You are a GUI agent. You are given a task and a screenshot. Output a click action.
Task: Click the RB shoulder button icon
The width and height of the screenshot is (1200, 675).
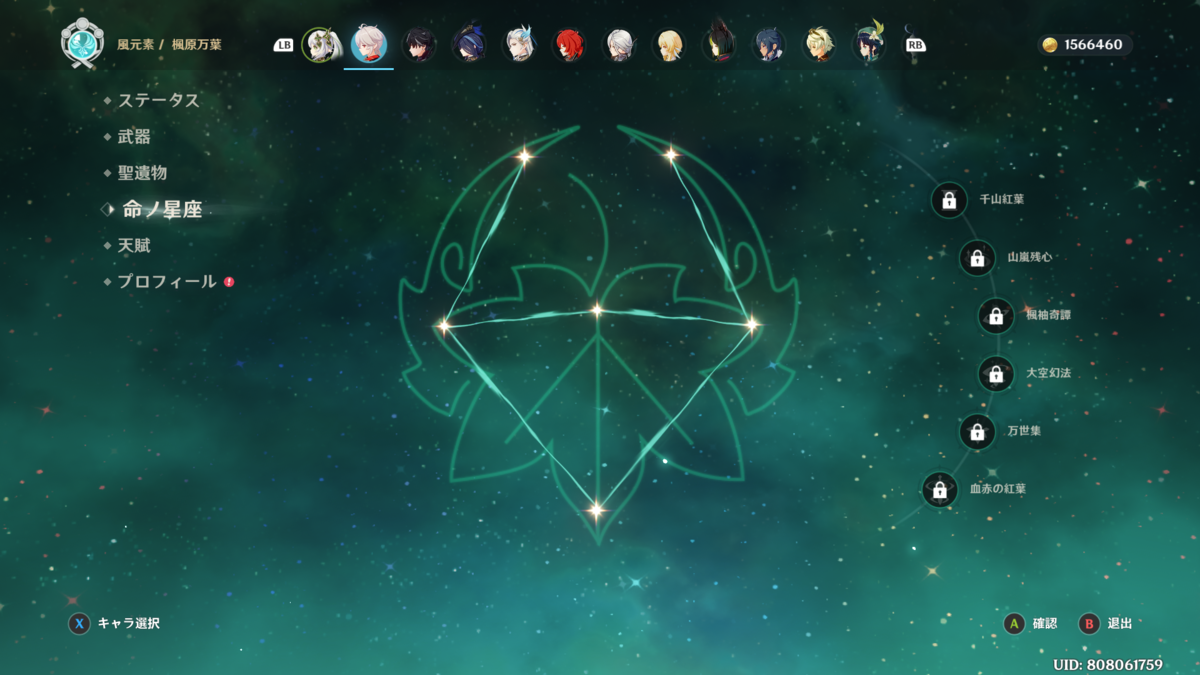915,45
